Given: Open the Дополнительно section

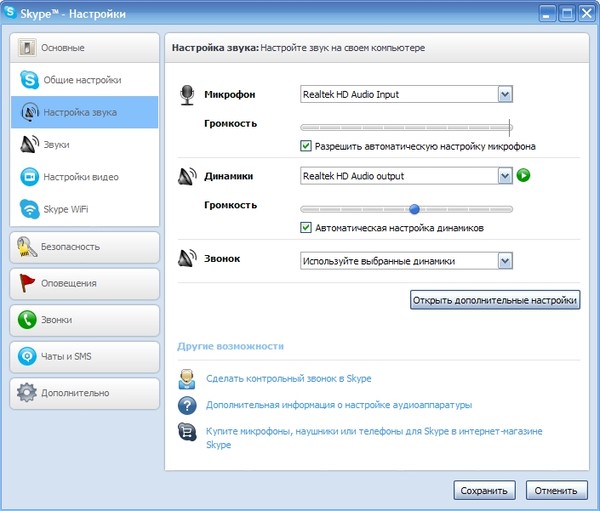Looking at the screenshot, I should (x=85, y=393).
